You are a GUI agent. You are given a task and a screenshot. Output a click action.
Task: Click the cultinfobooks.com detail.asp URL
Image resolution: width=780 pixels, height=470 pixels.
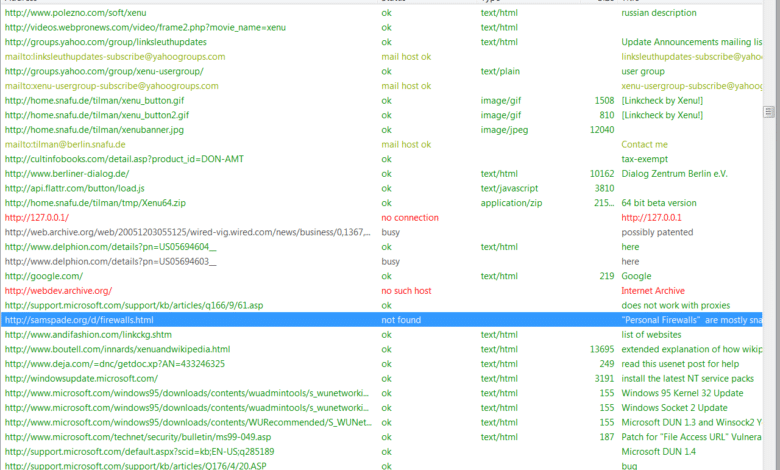[124, 159]
